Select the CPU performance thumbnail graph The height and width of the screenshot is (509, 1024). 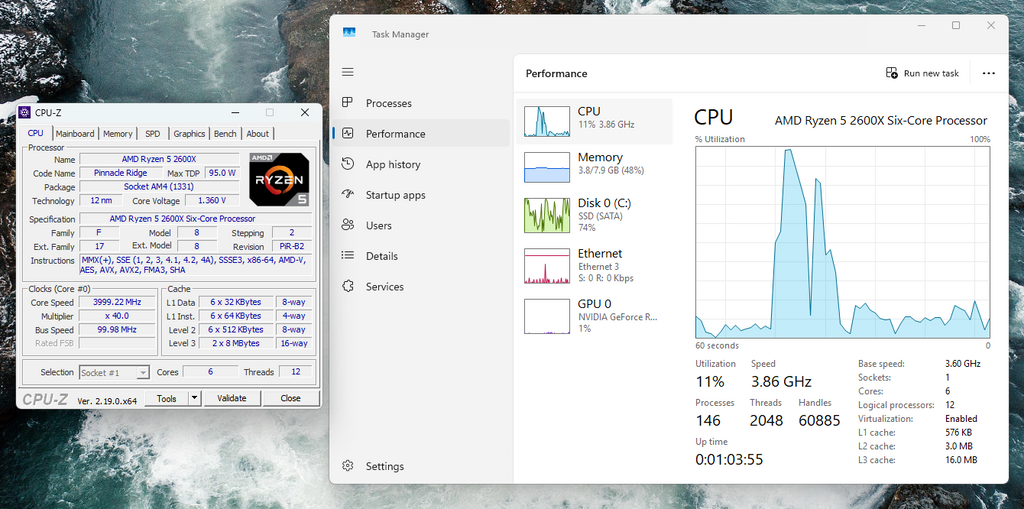(547, 122)
